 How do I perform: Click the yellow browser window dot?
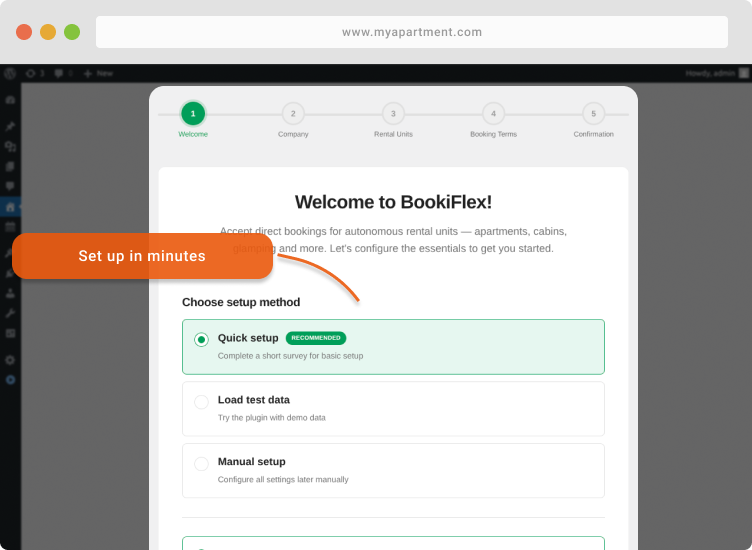click(48, 32)
